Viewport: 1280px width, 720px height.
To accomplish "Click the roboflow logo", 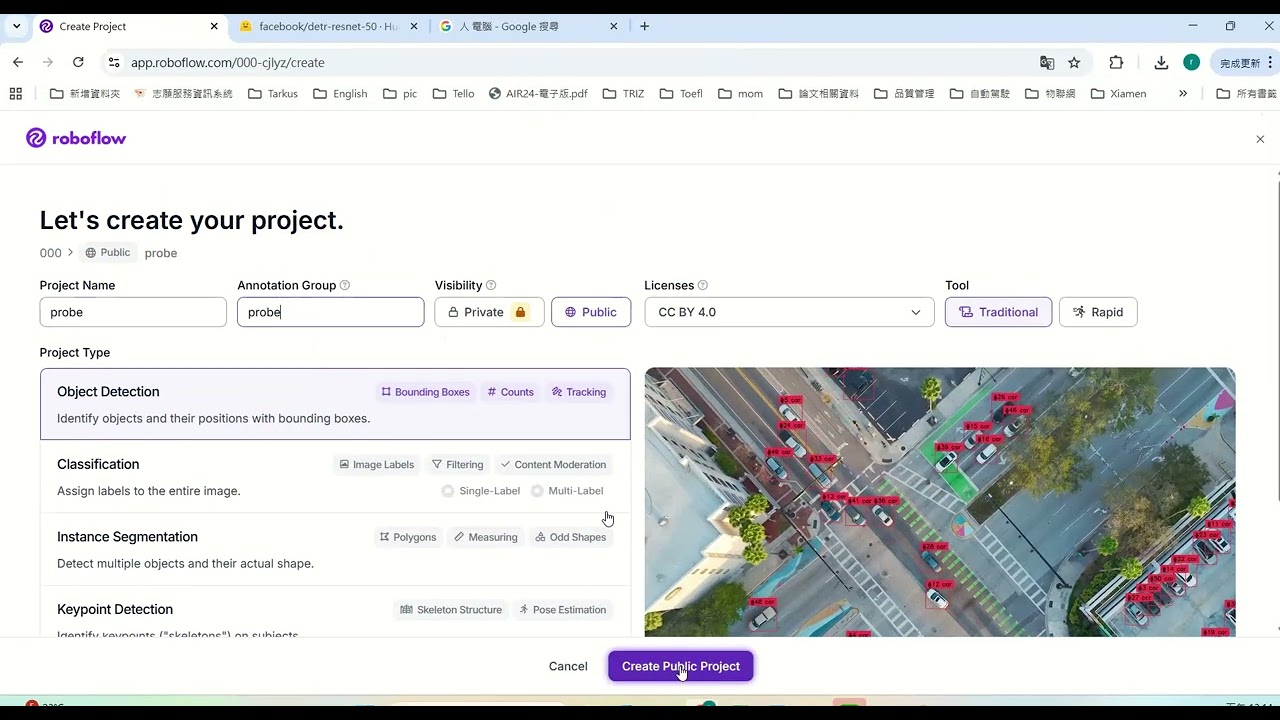I will [x=76, y=138].
